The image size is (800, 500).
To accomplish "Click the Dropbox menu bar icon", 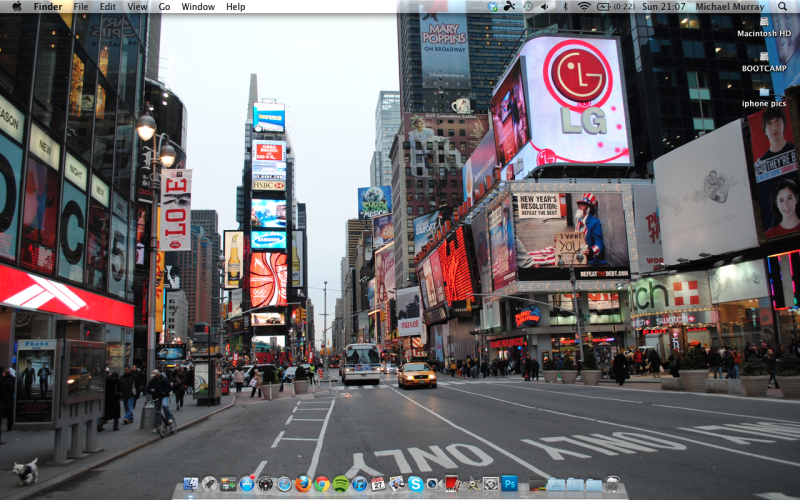I will click(x=492, y=7).
